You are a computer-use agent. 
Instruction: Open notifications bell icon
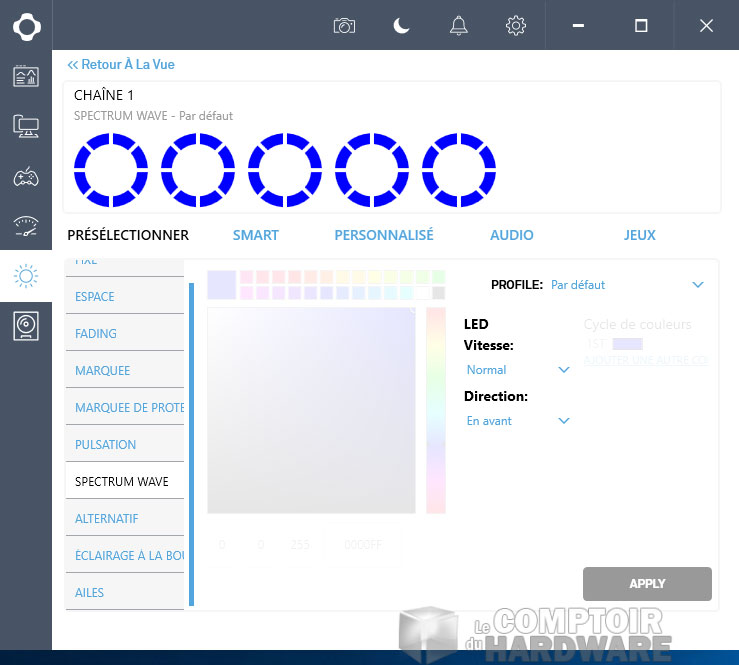(459, 26)
